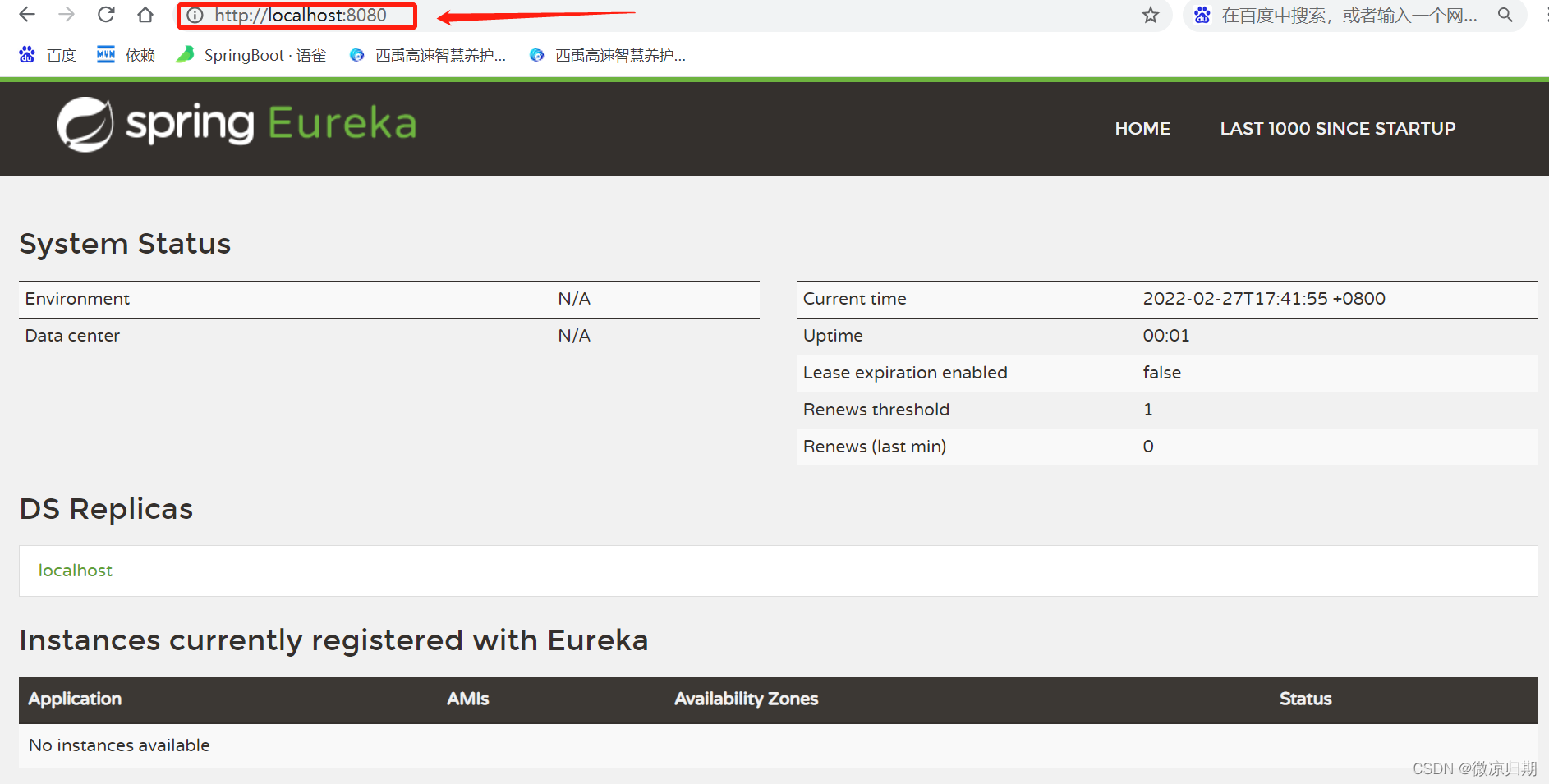Image resolution: width=1549 pixels, height=784 pixels.
Task: Open the 百度 bookmark
Action: [48, 55]
